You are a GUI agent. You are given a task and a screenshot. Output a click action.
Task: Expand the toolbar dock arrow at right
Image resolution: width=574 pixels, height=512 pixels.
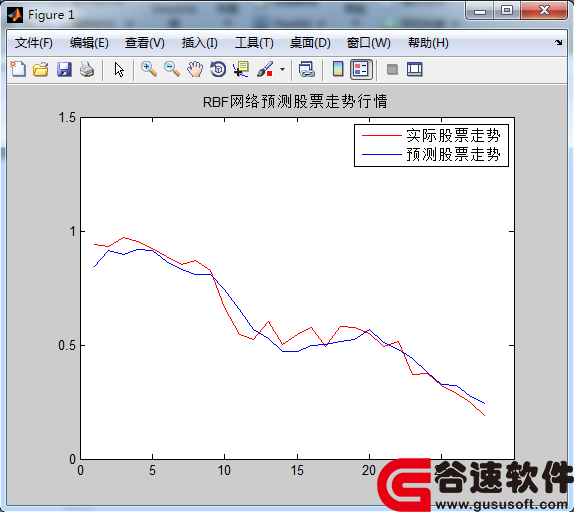[558, 42]
